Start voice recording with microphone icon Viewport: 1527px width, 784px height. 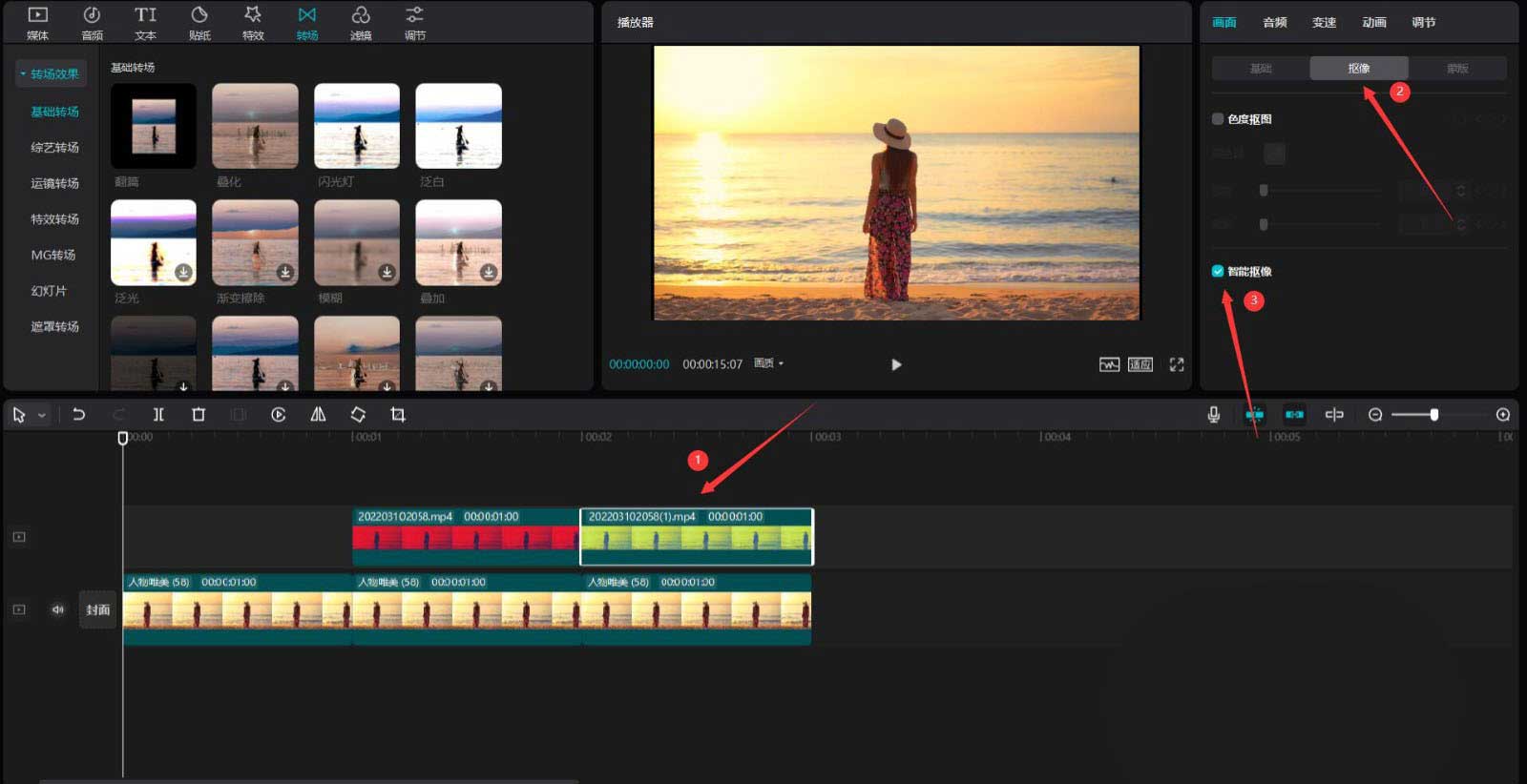coord(1213,415)
